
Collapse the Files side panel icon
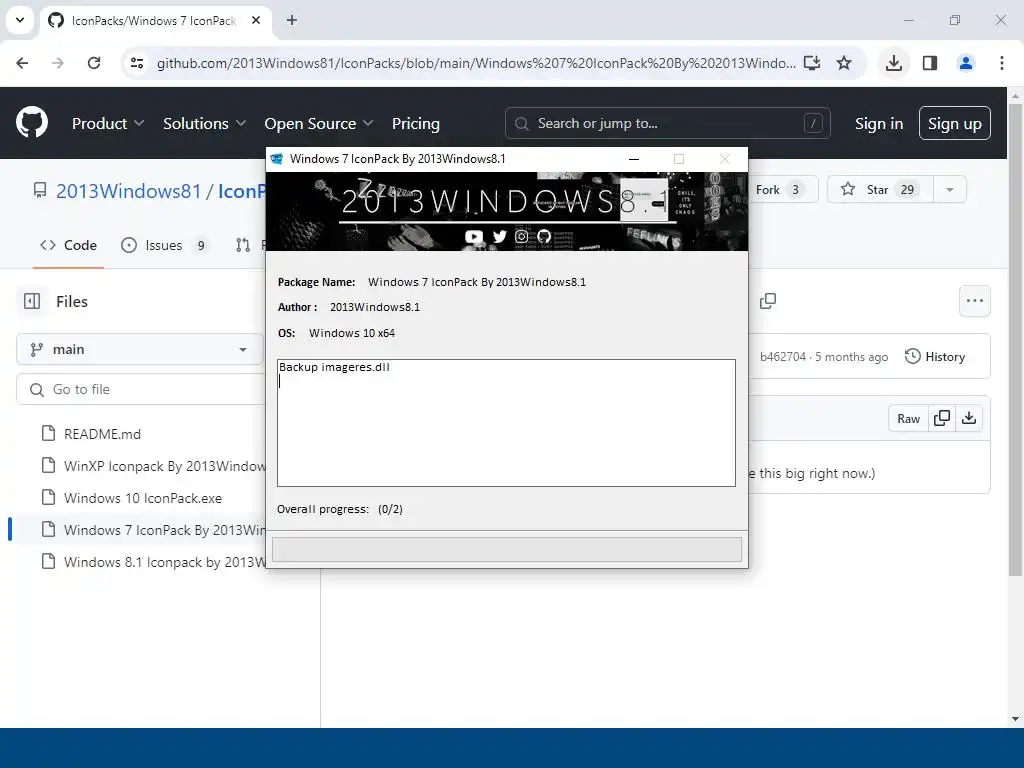tap(32, 301)
